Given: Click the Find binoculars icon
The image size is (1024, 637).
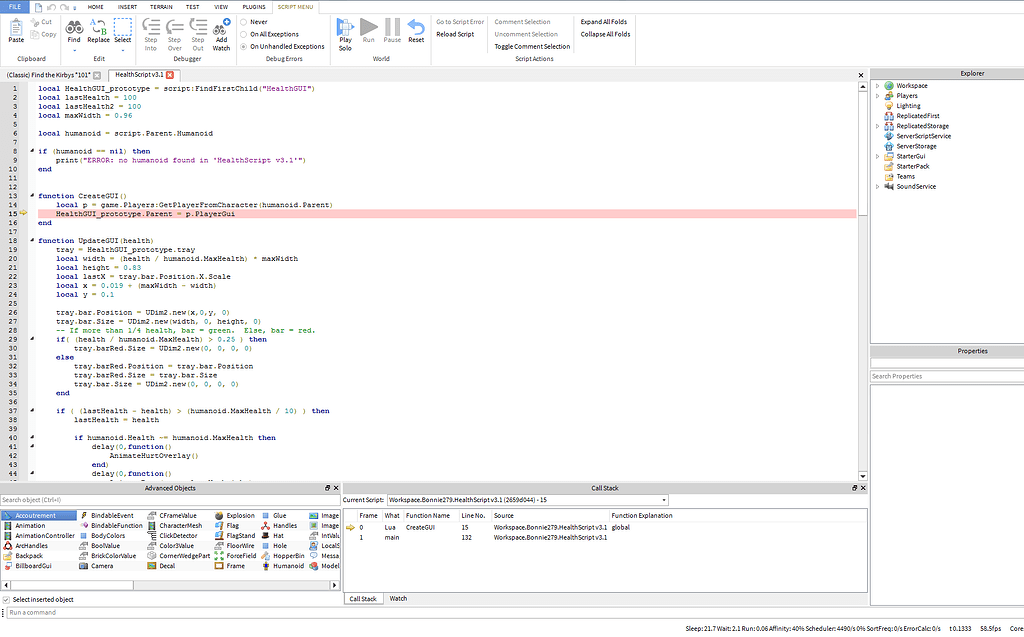Looking at the screenshot, I should 74,27.
